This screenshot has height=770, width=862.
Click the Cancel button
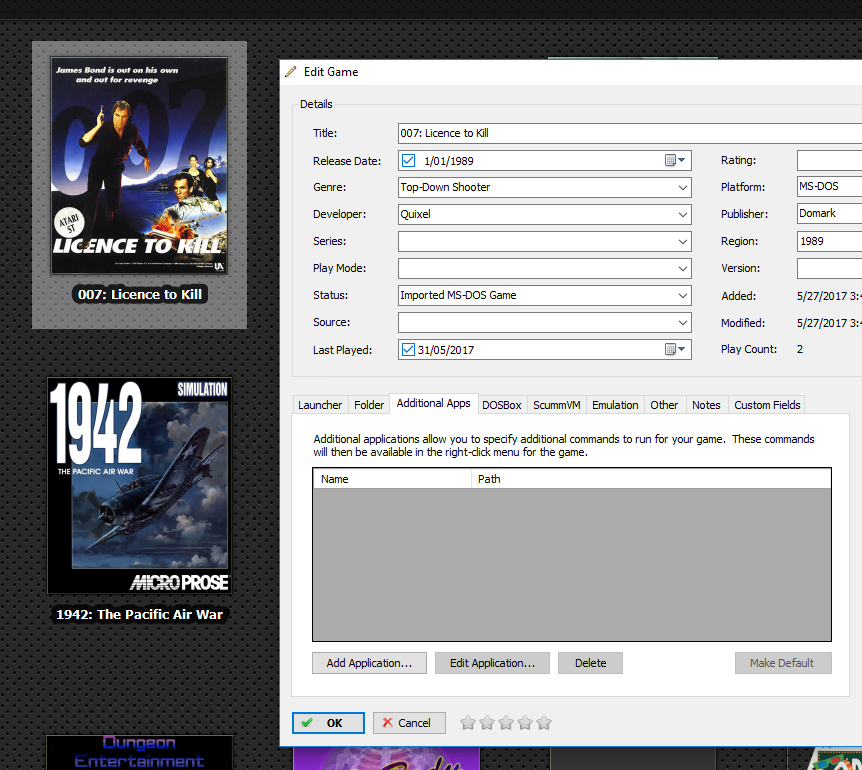pyautogui.click(x=409, y=723)
